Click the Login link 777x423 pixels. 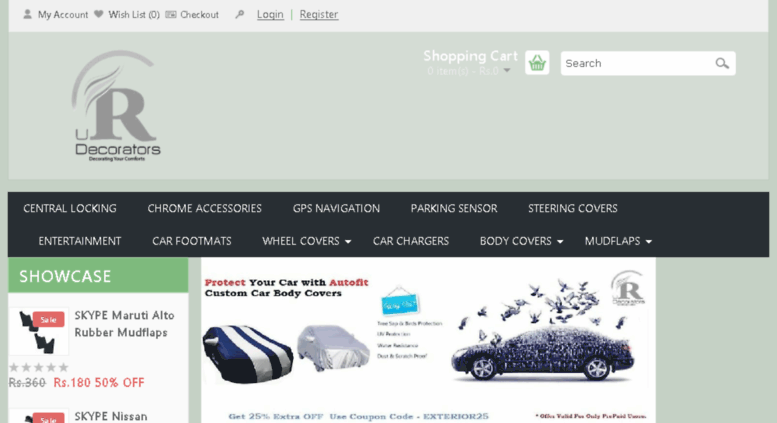(270, 14)
